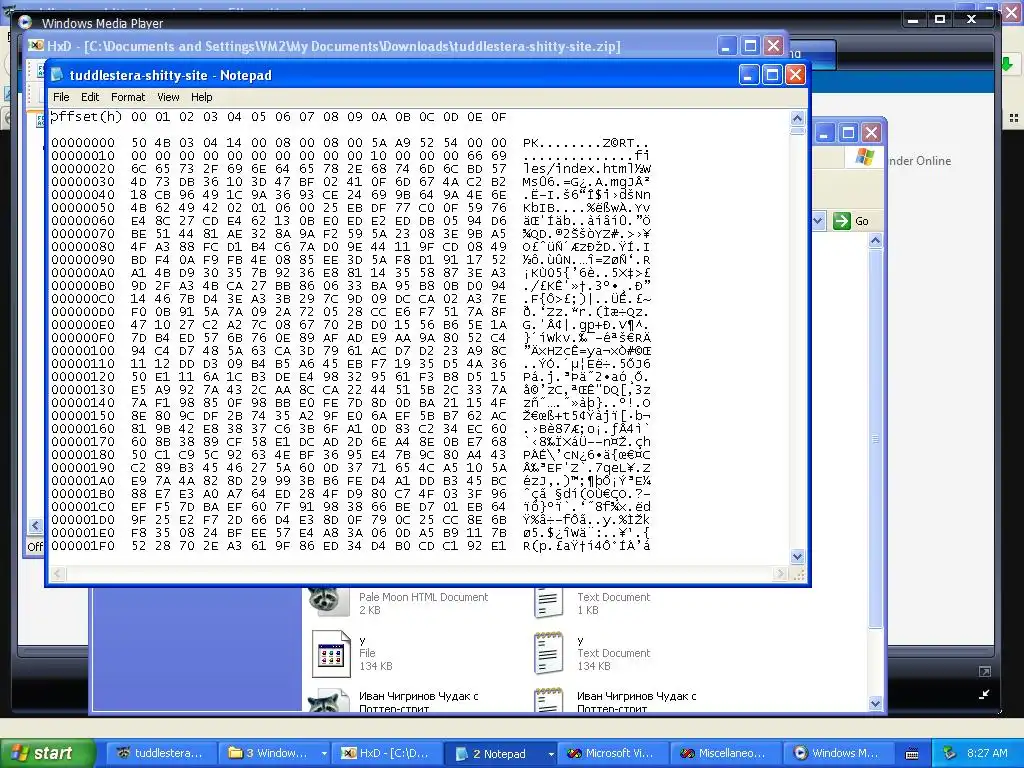Click the HxD title bar application icon

pos(36,46)
